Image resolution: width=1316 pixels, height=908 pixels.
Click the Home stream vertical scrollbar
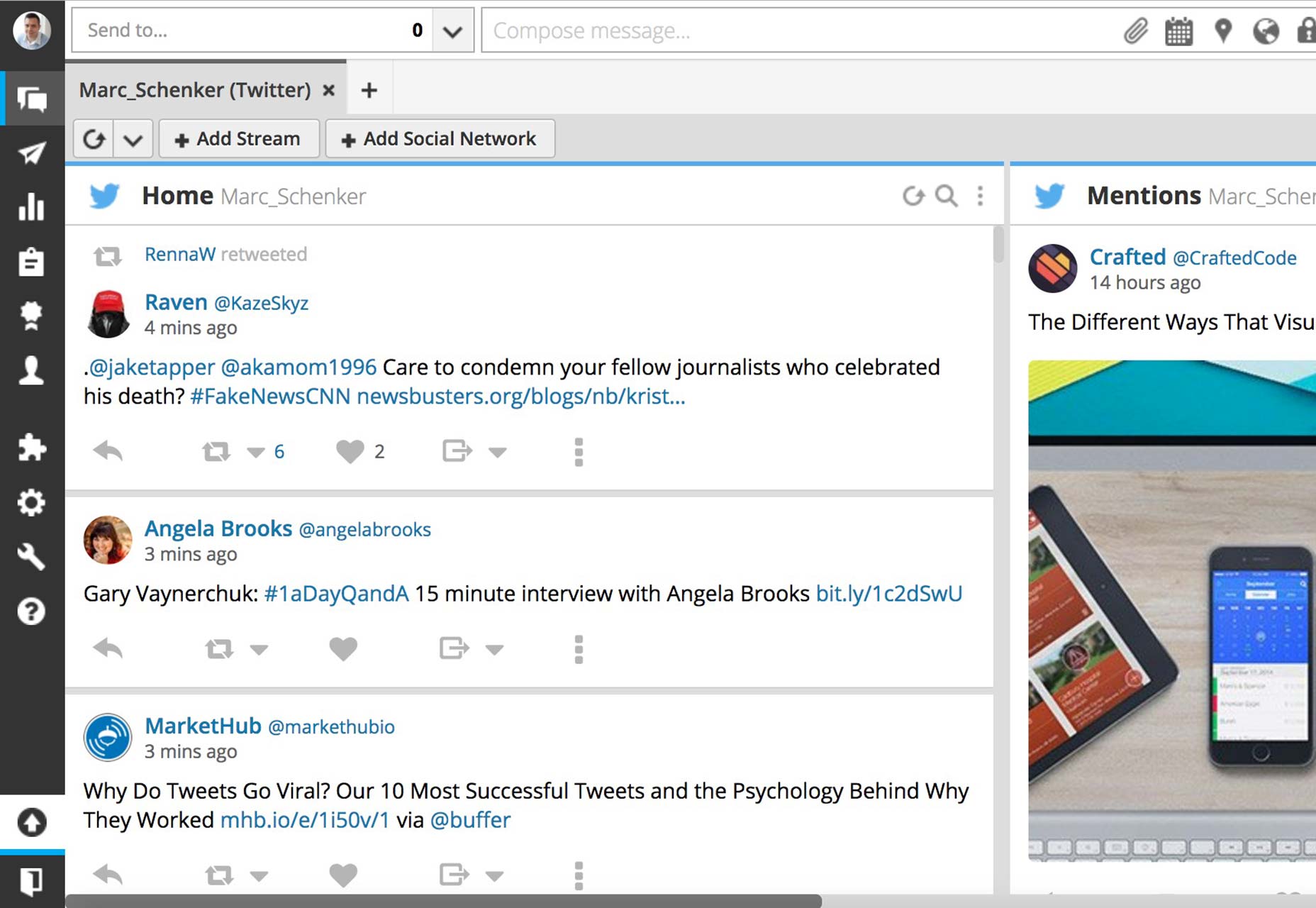[998, 245]
